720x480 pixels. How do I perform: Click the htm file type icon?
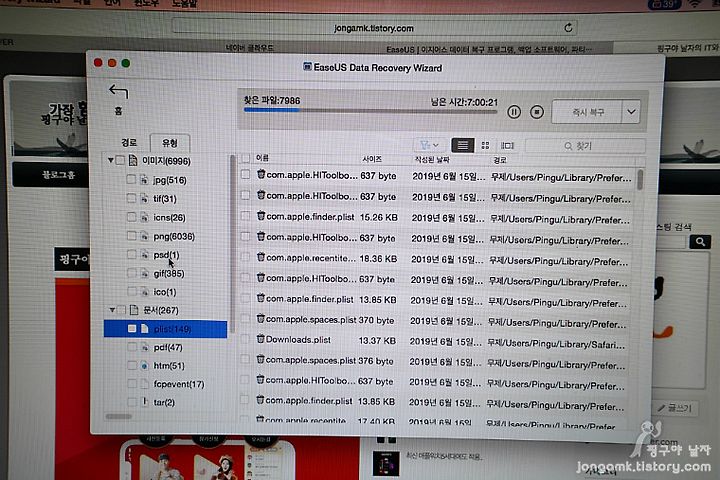tap(144, 366)
